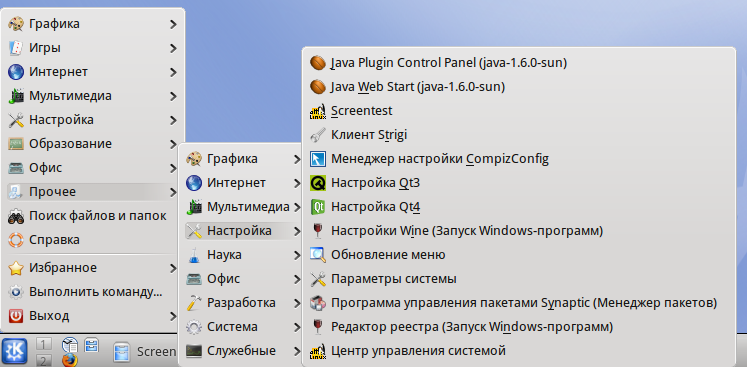Image resolution: width=747 pixels, height=367 pixels.
Task: Click the Графика palette icon in main menu
Action: click(16, 24)
